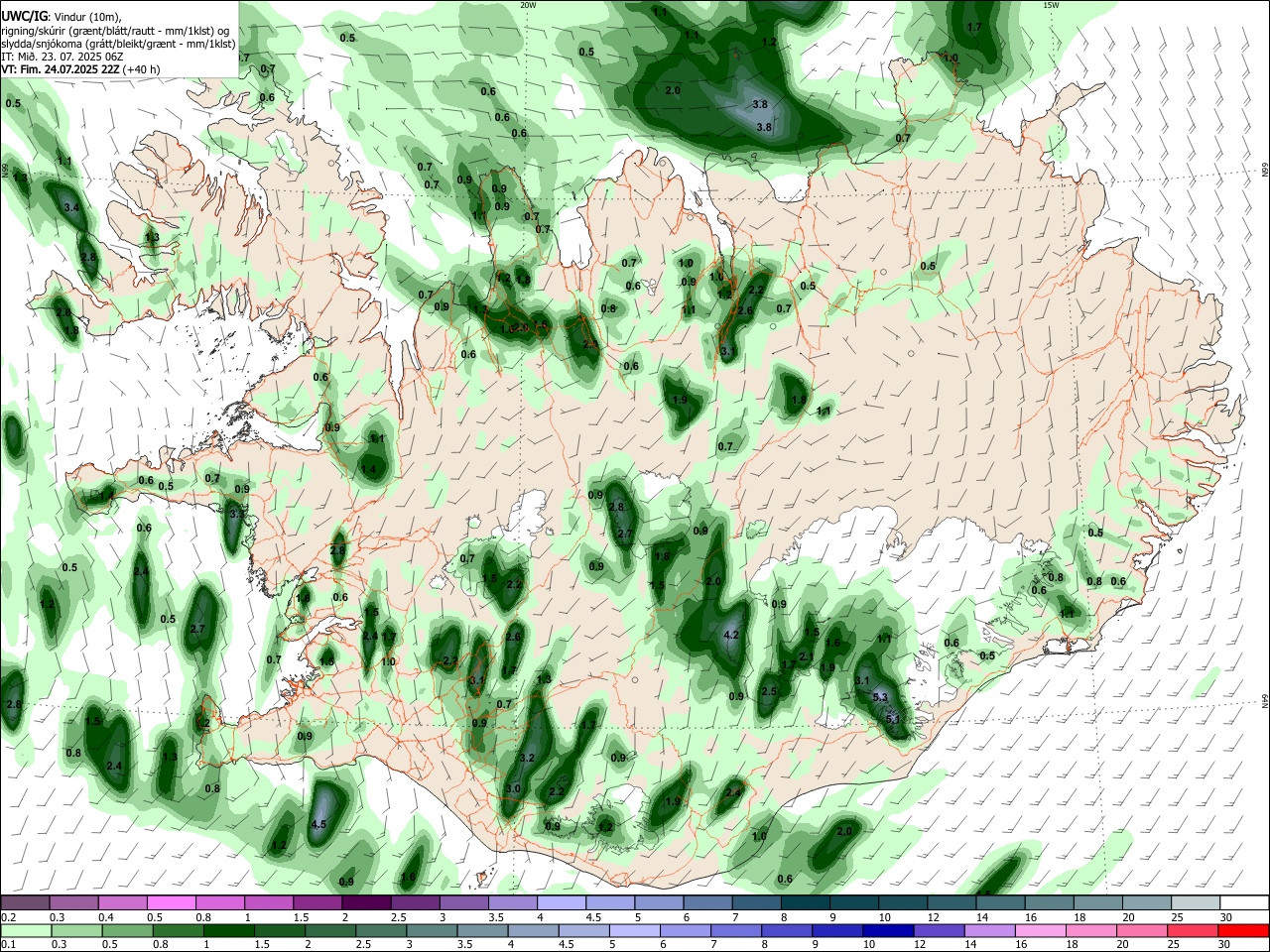
Task: Click the '3.4' precipitation value on the map
Action: point(71,208)
